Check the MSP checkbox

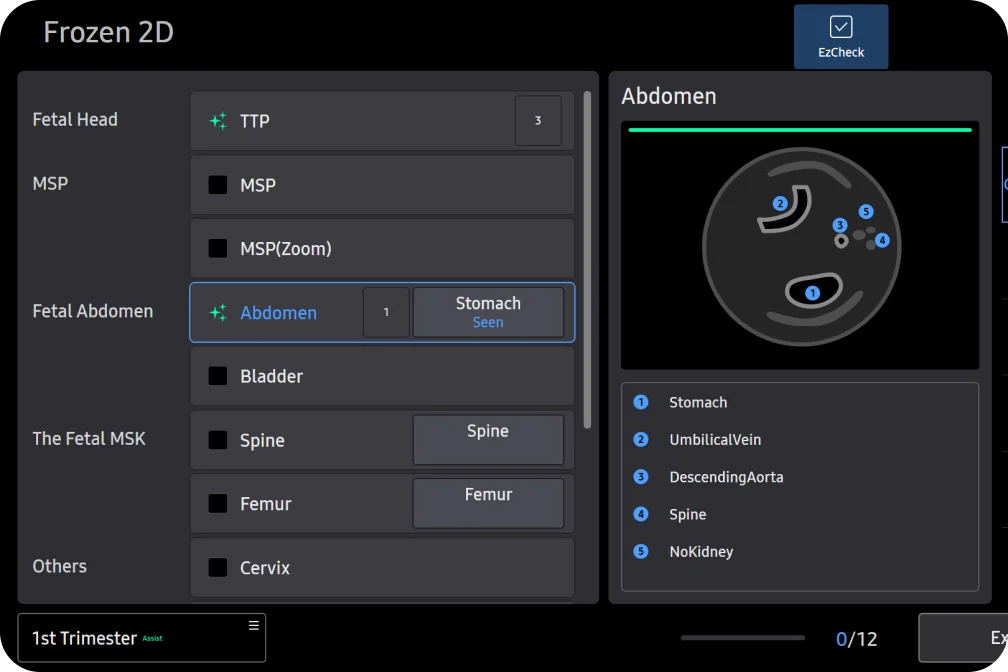point(217,185)
